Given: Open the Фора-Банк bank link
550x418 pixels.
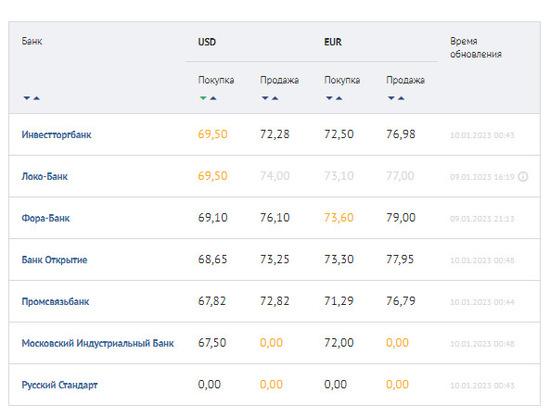Looking at the screenshot, I should point(46,218).
